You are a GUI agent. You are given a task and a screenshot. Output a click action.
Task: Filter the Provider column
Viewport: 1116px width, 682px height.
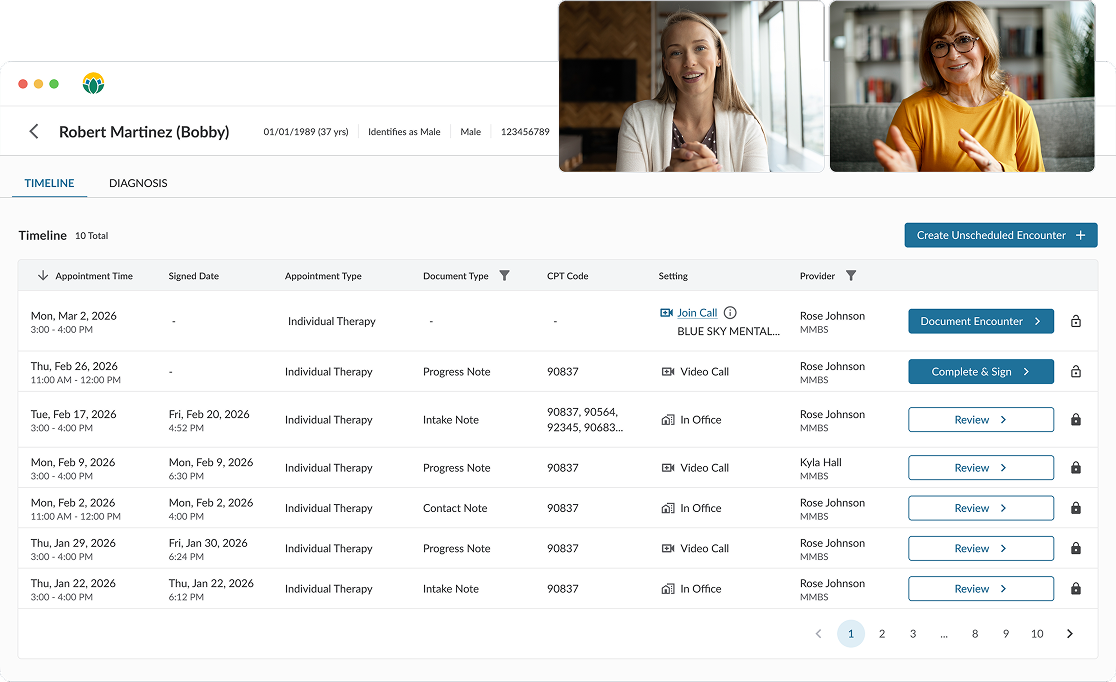coord(851,276)
